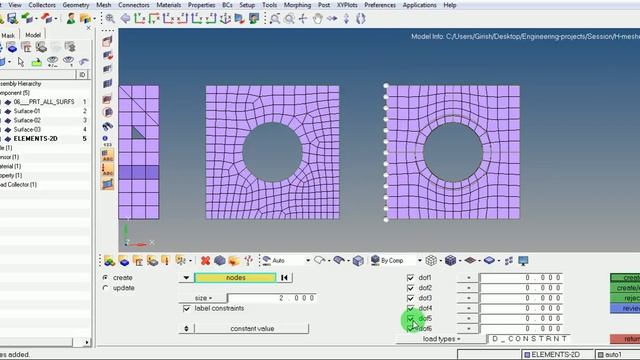Toggle the constant value switch arrows
640x360 pixels.
pyautogui.click(x=187, y=329)
